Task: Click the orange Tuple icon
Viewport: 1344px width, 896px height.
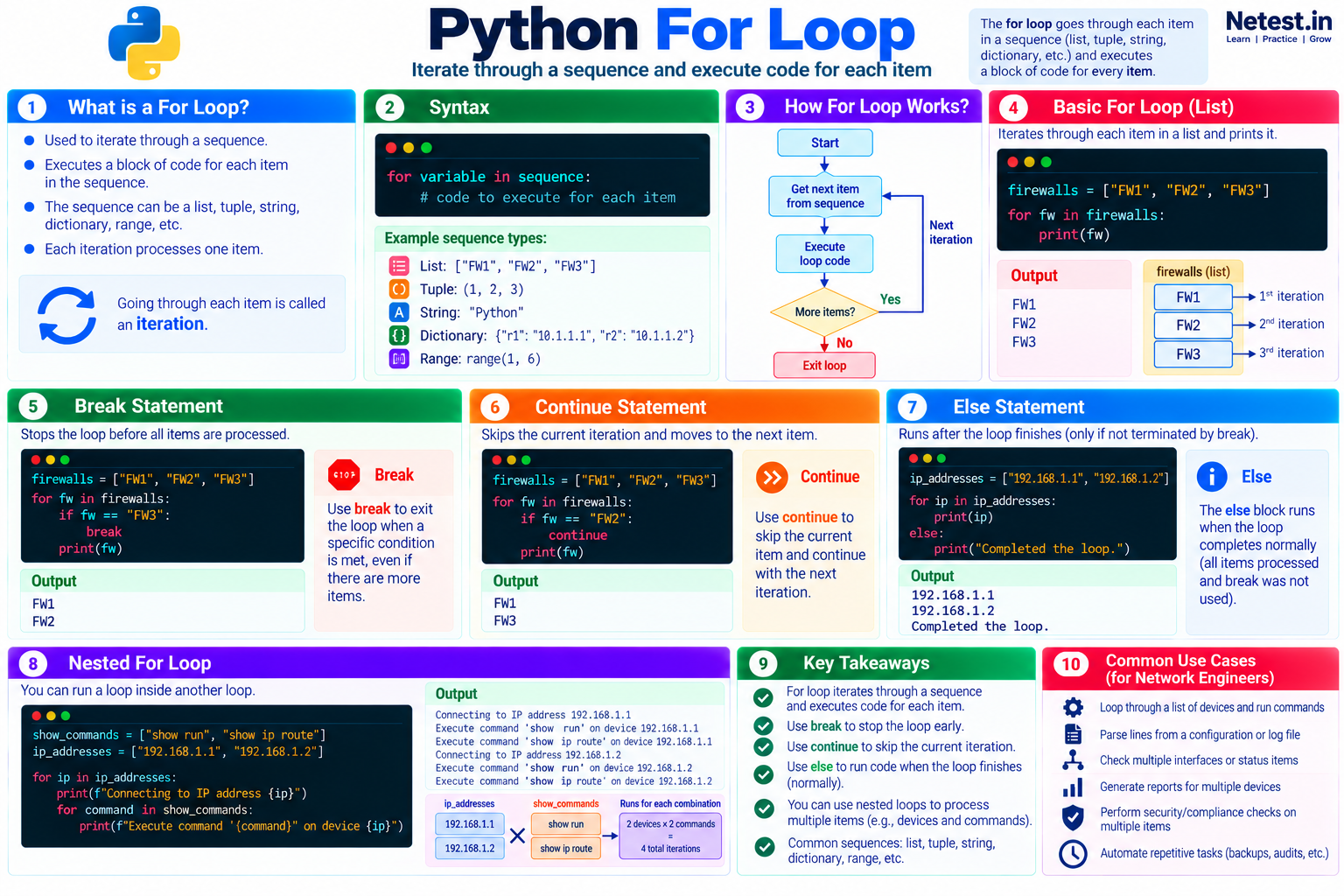Action: [399, 289]
